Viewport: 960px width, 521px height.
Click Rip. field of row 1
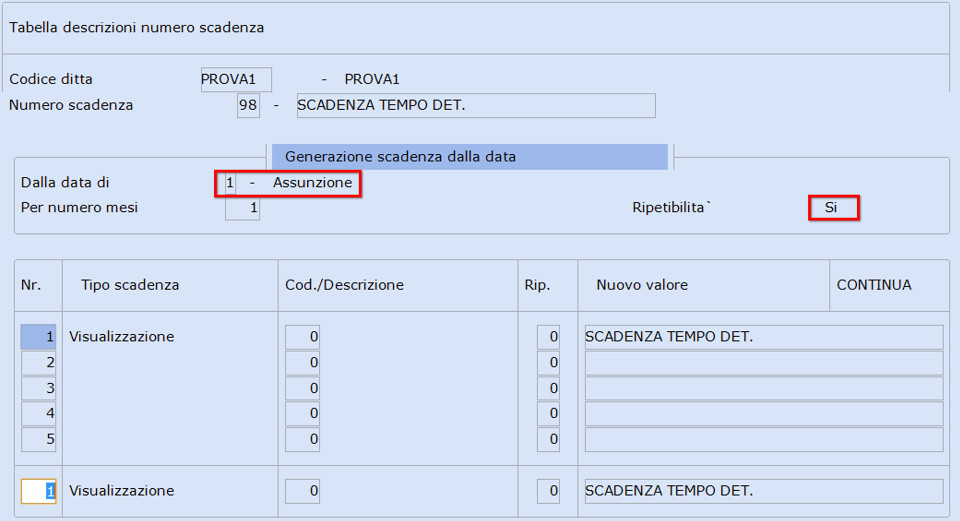point(549,337)
